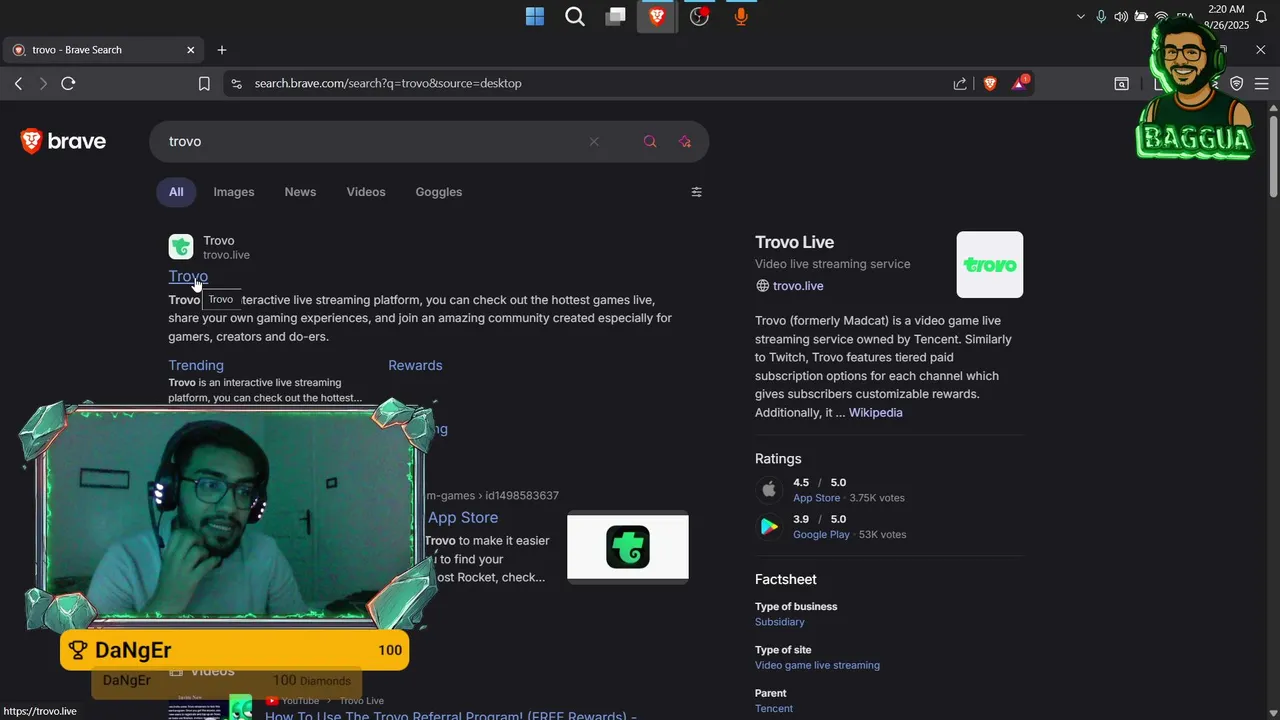Switch to the Images tab

coord(234,192)
